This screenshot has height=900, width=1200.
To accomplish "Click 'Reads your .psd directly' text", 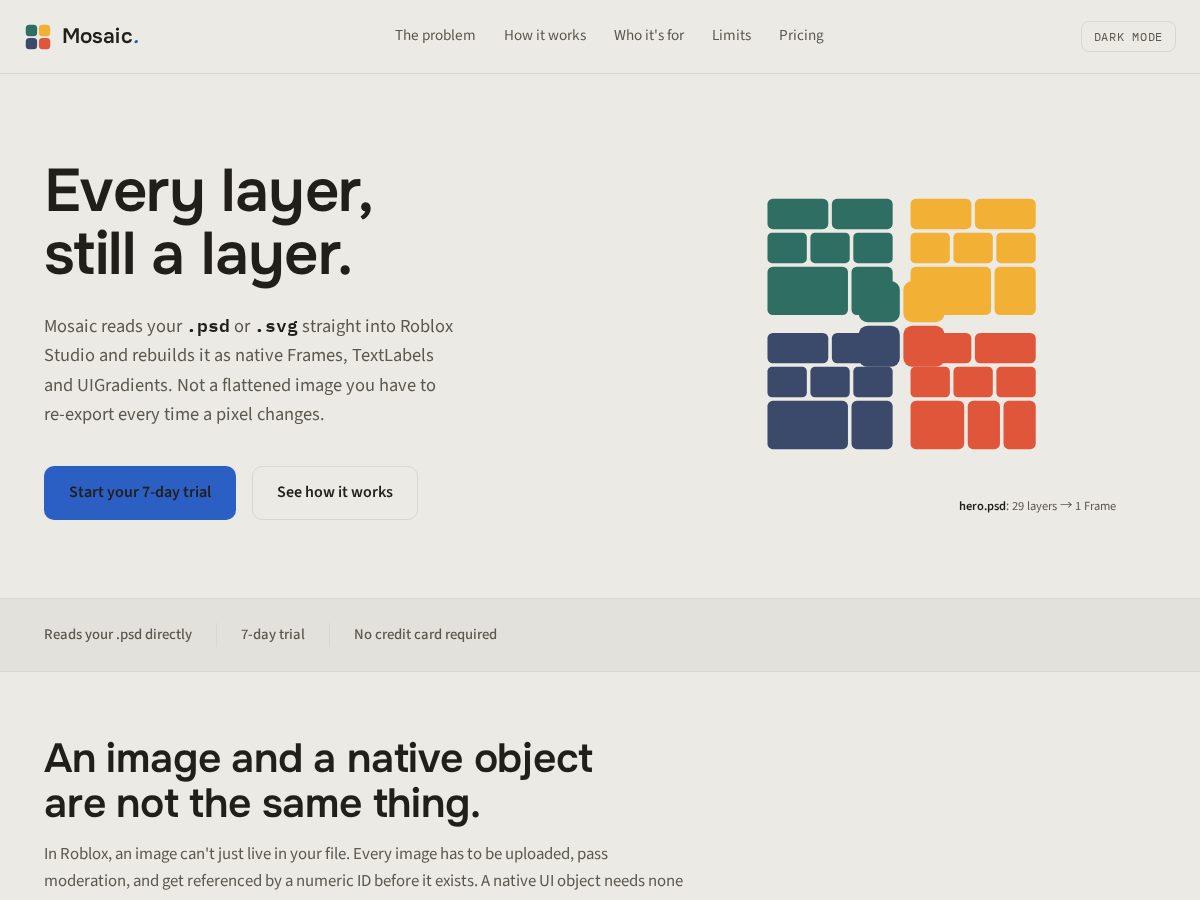I will click(x=118, y=634).
